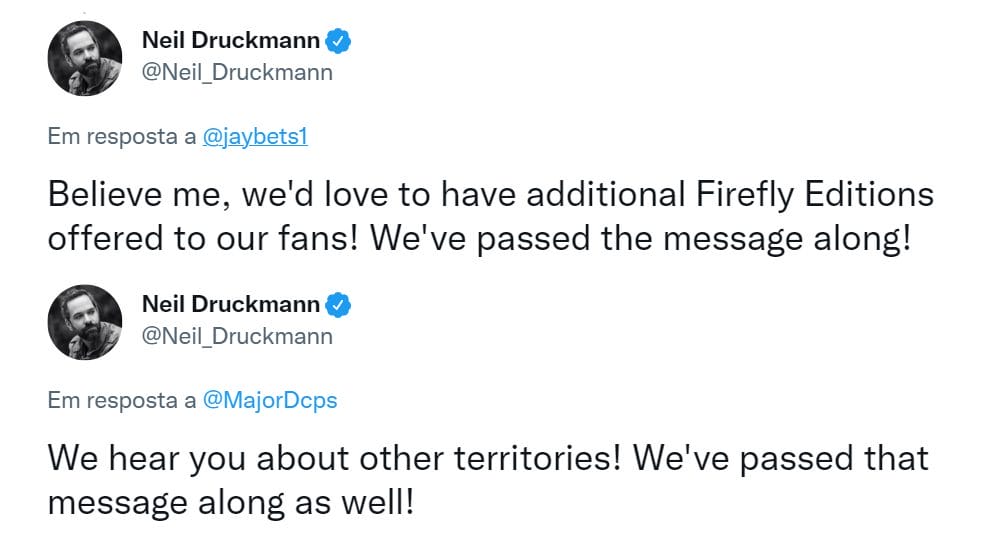992x550 pixels.
Task: Click "Em resposta a" label above territories tweet
Action: pos(122,401)
